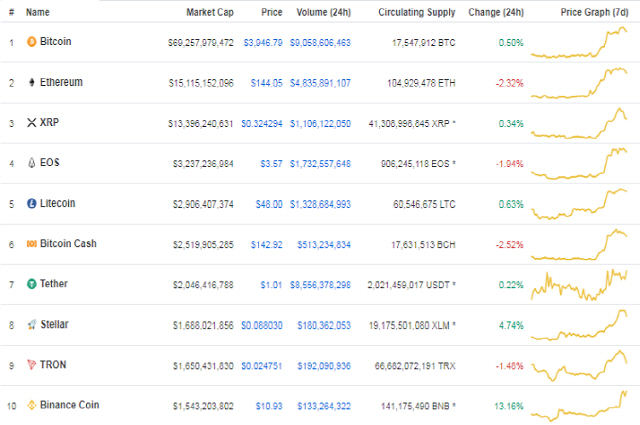The height and width of the screenshot is (425, 640).
Task: Click the Ethereum diamond logo icon
Action: (x=31, y=82)
